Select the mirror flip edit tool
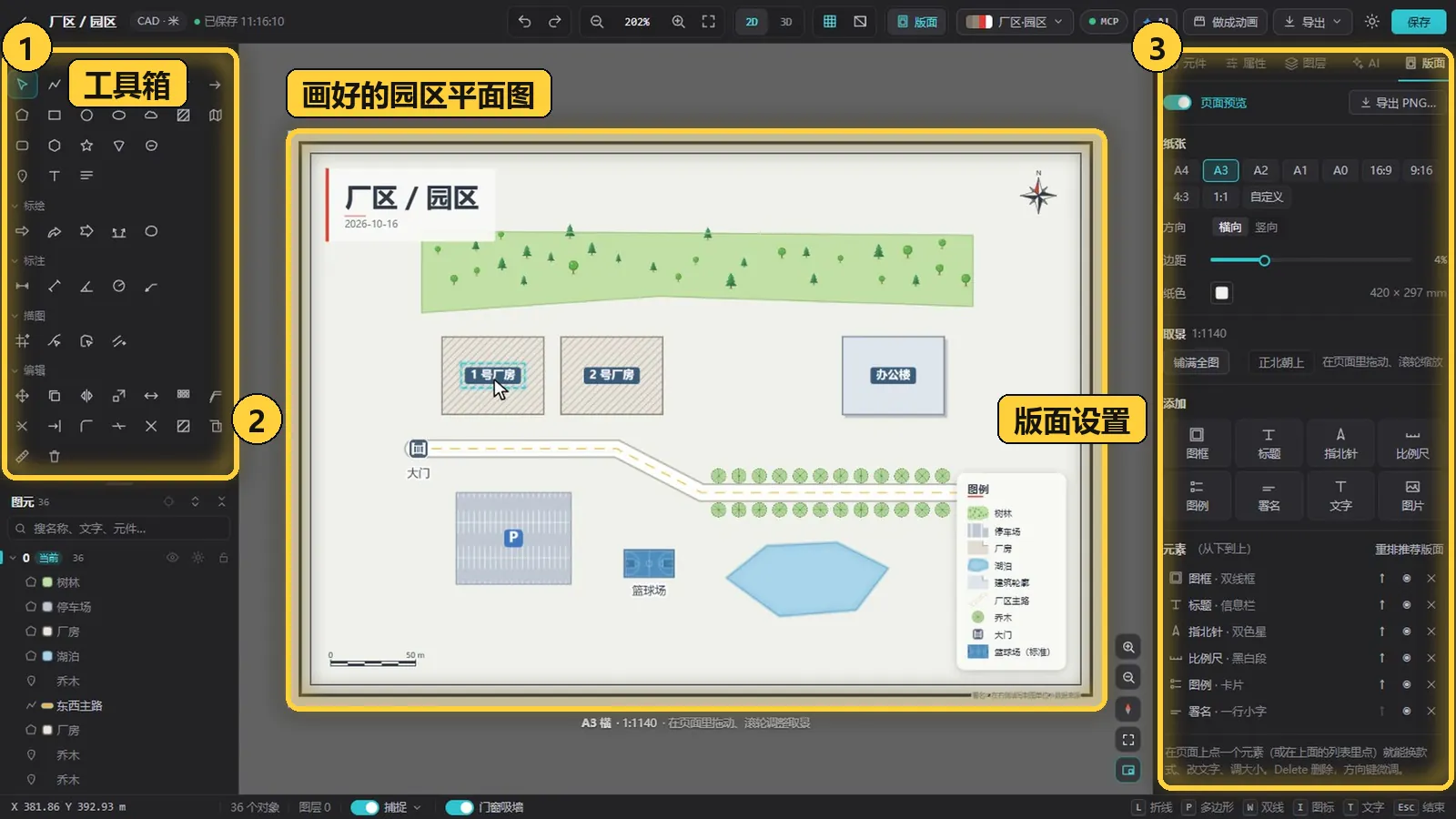 (86, 396)
